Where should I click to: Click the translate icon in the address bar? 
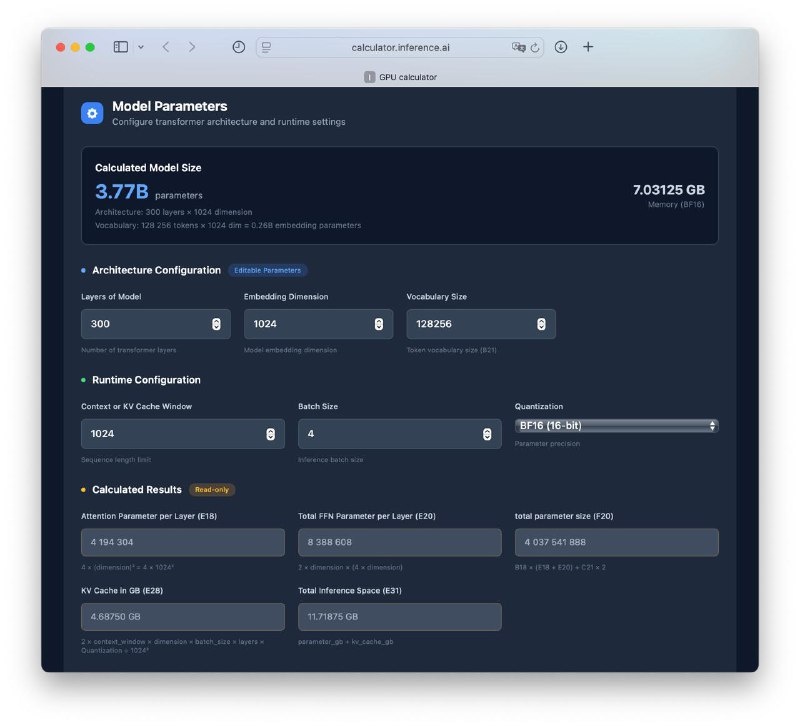point(518,47)
